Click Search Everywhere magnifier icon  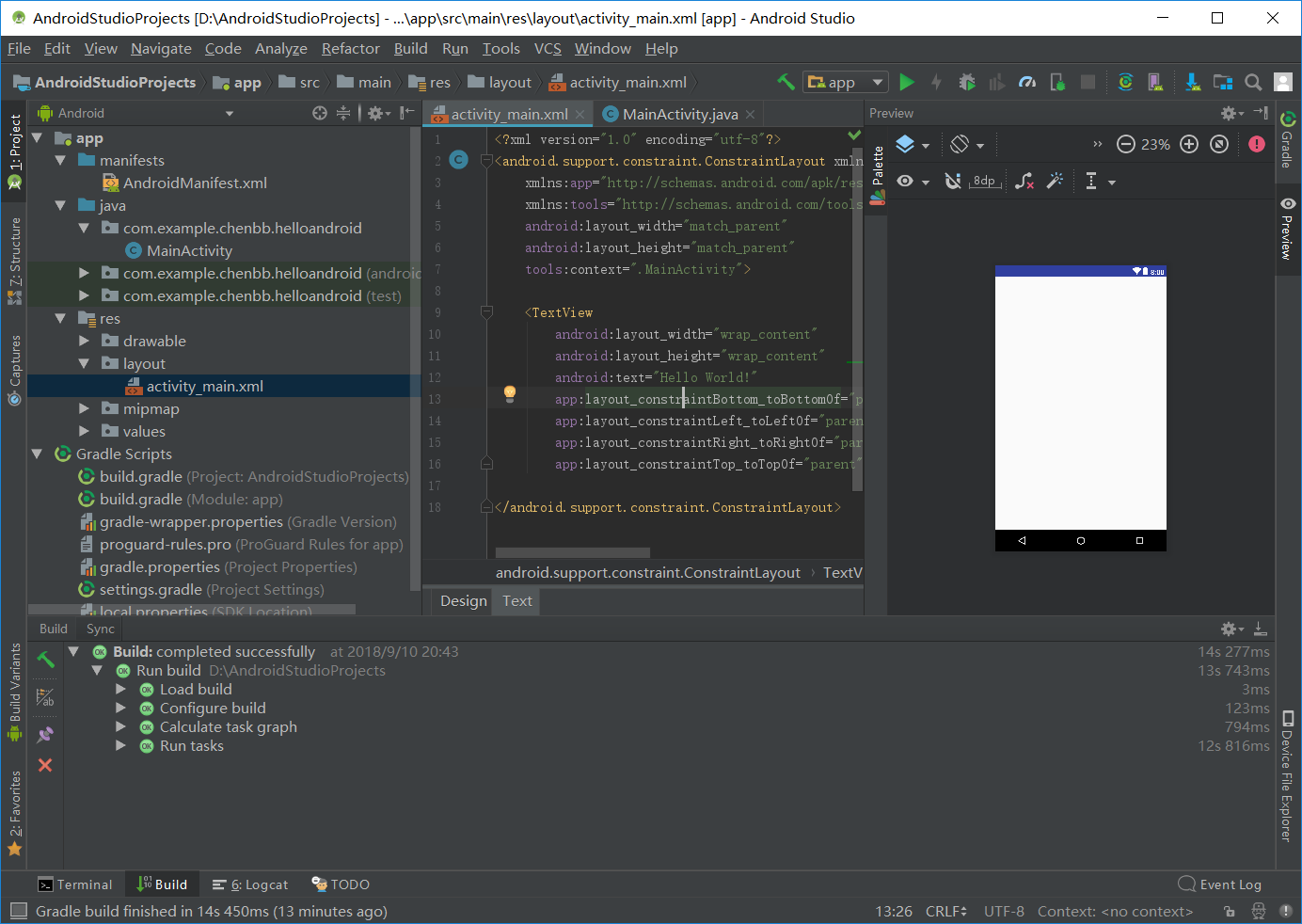click(1253, 82)
